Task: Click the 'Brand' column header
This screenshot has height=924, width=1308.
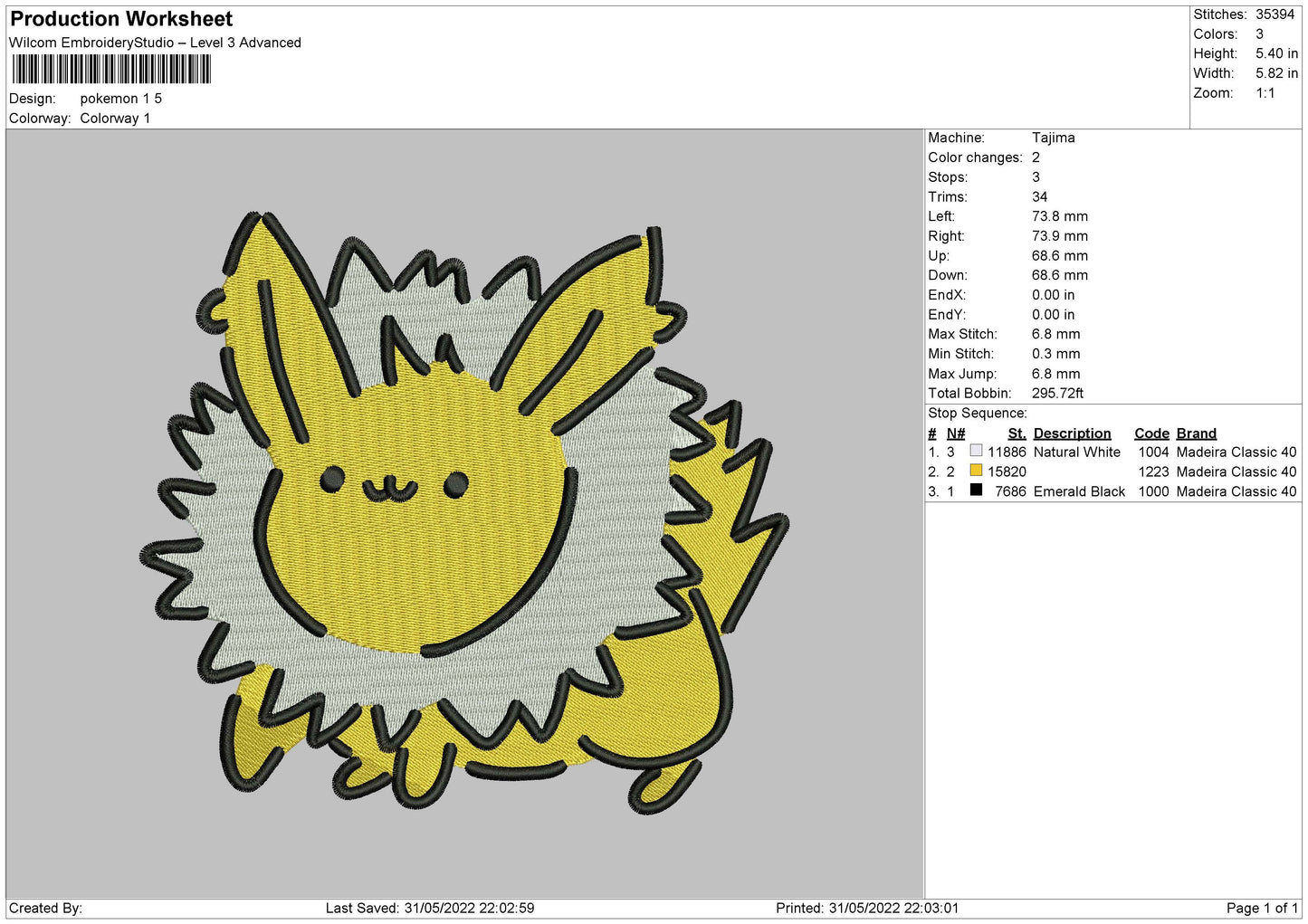Action: click(x=1196, y=433)
